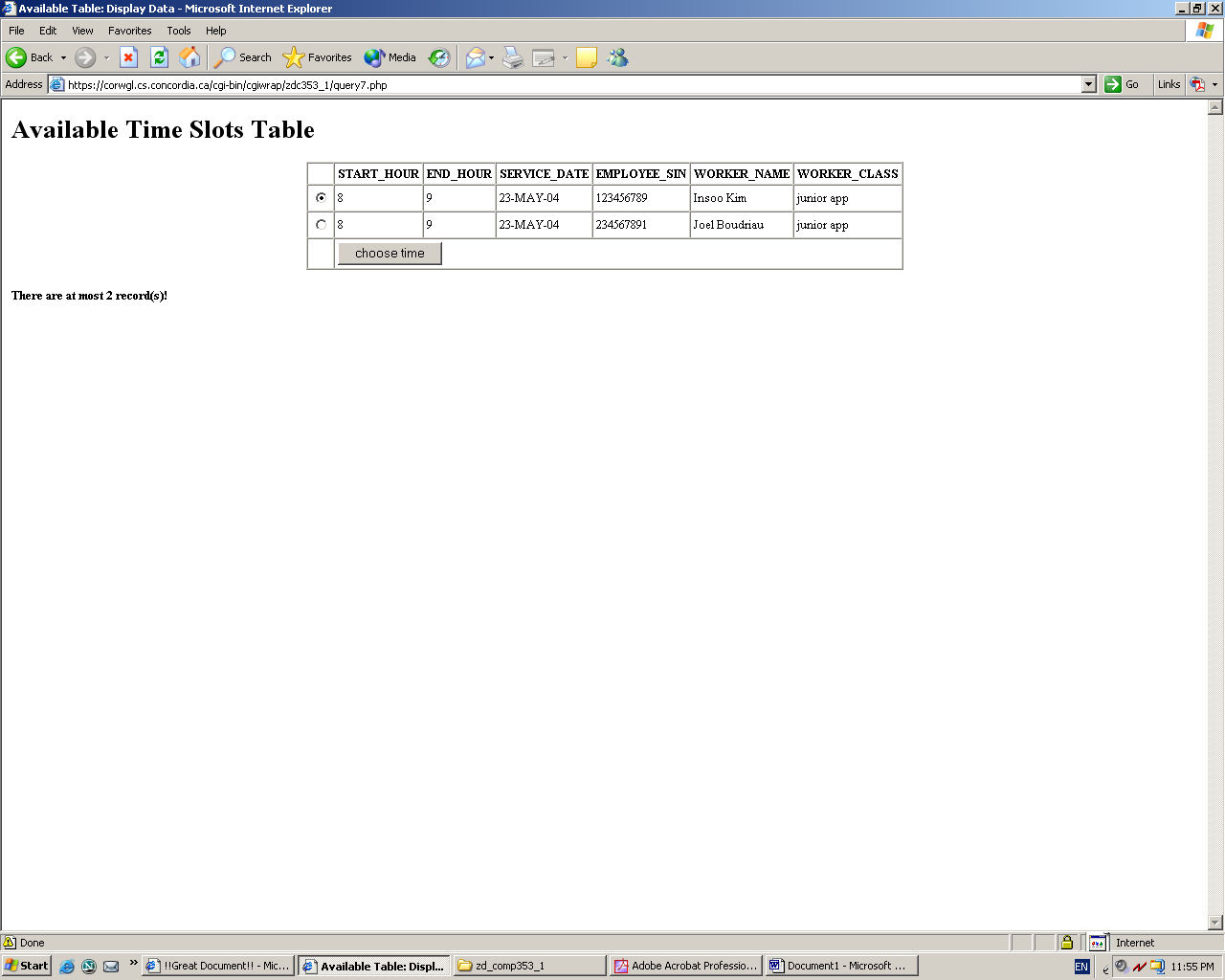Viewport: 1225px width, 980px height.
Task: Open the Messenger icon in toolbar
Action: 618,57
